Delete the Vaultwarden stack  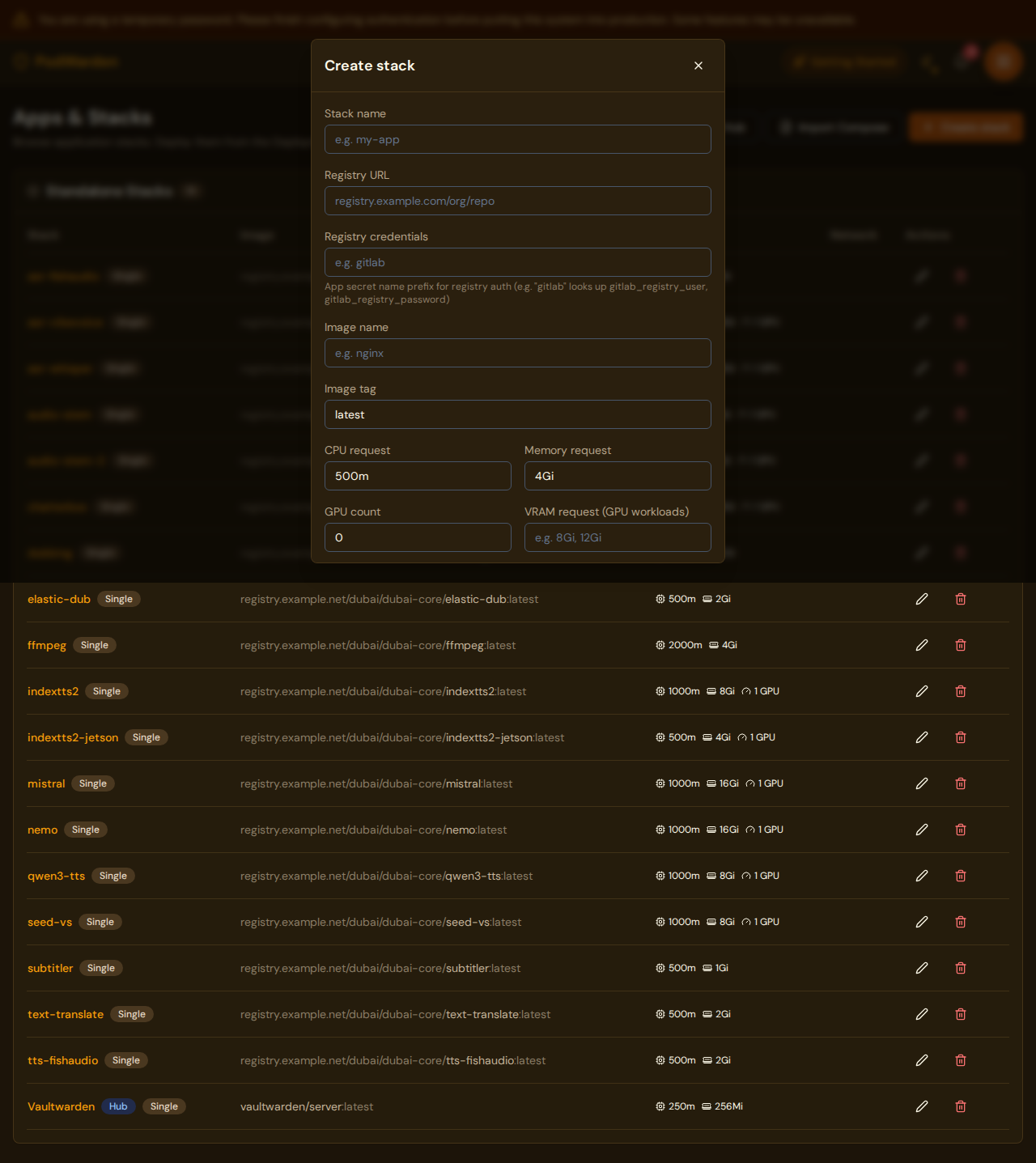pos(961,1106)
